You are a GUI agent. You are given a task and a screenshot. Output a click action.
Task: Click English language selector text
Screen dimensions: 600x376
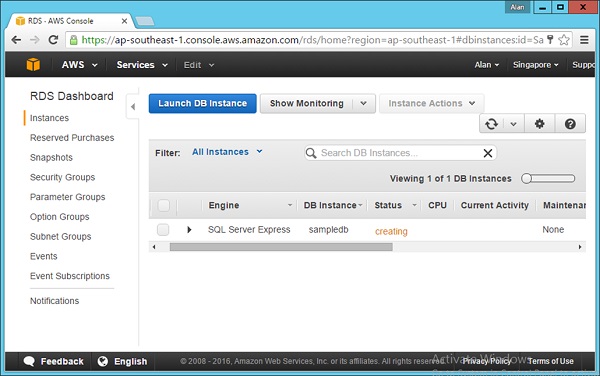click(x=130, y=361)
